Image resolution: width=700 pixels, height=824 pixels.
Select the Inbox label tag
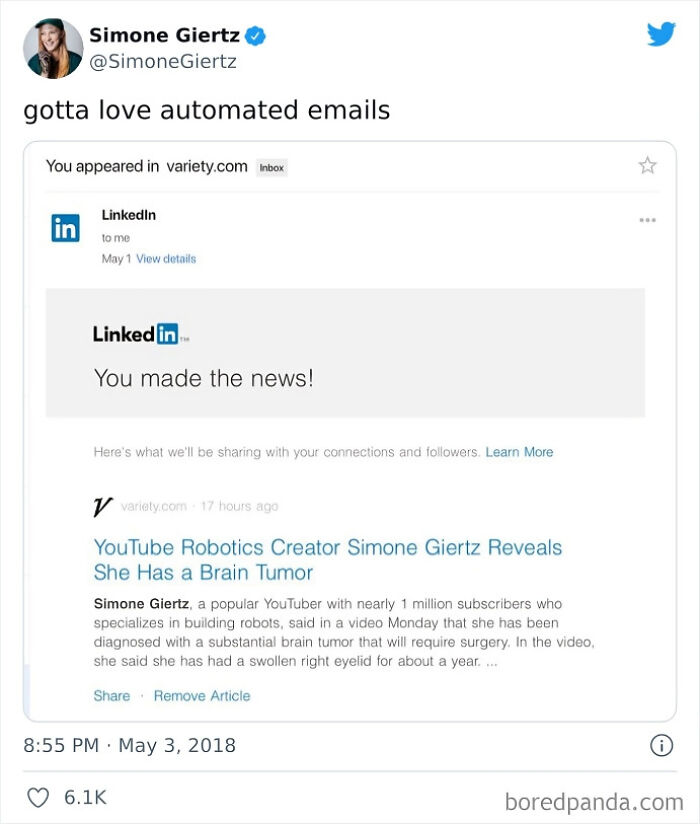270,167
